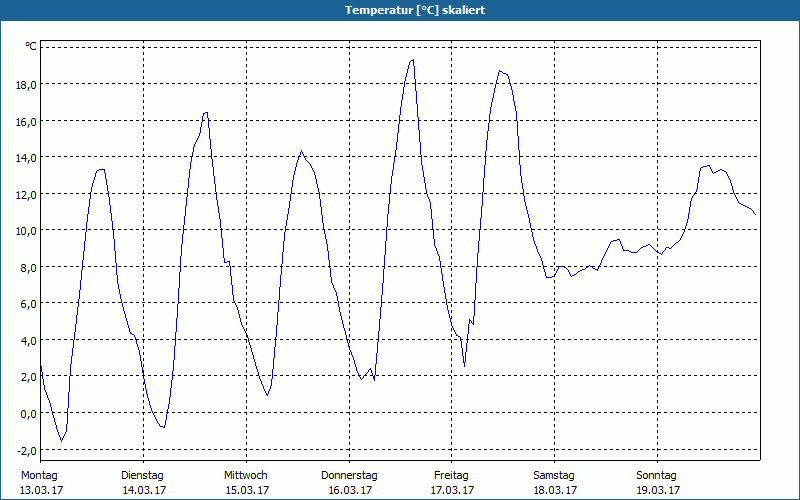Click the Mittwoch day label

click(x=246, y=476)
